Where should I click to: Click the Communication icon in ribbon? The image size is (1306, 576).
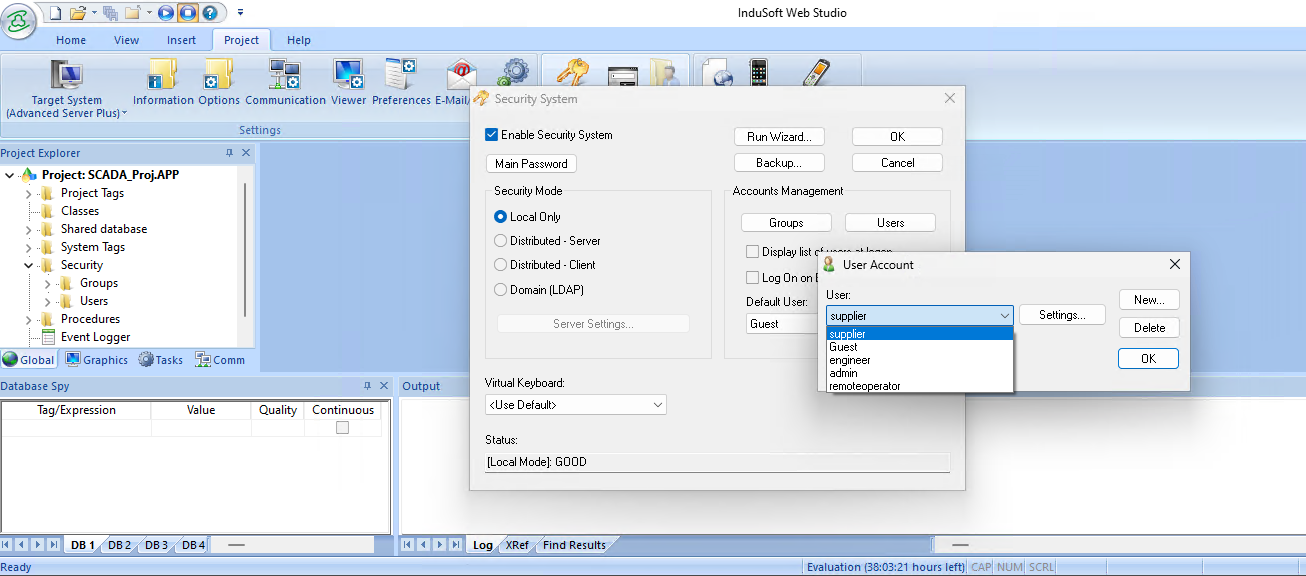tap(285, 76)
